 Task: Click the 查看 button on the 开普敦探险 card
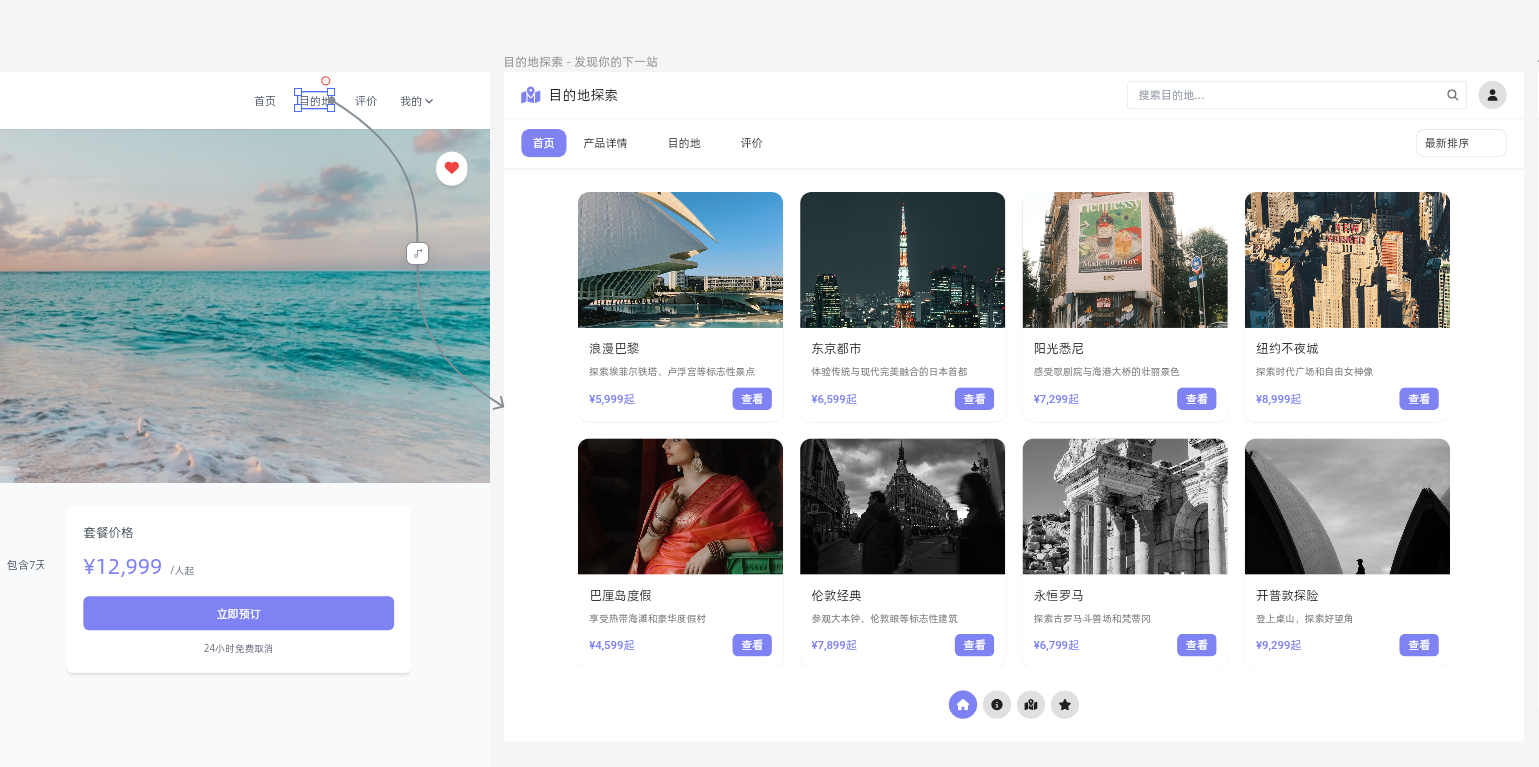coord(1419,645)
